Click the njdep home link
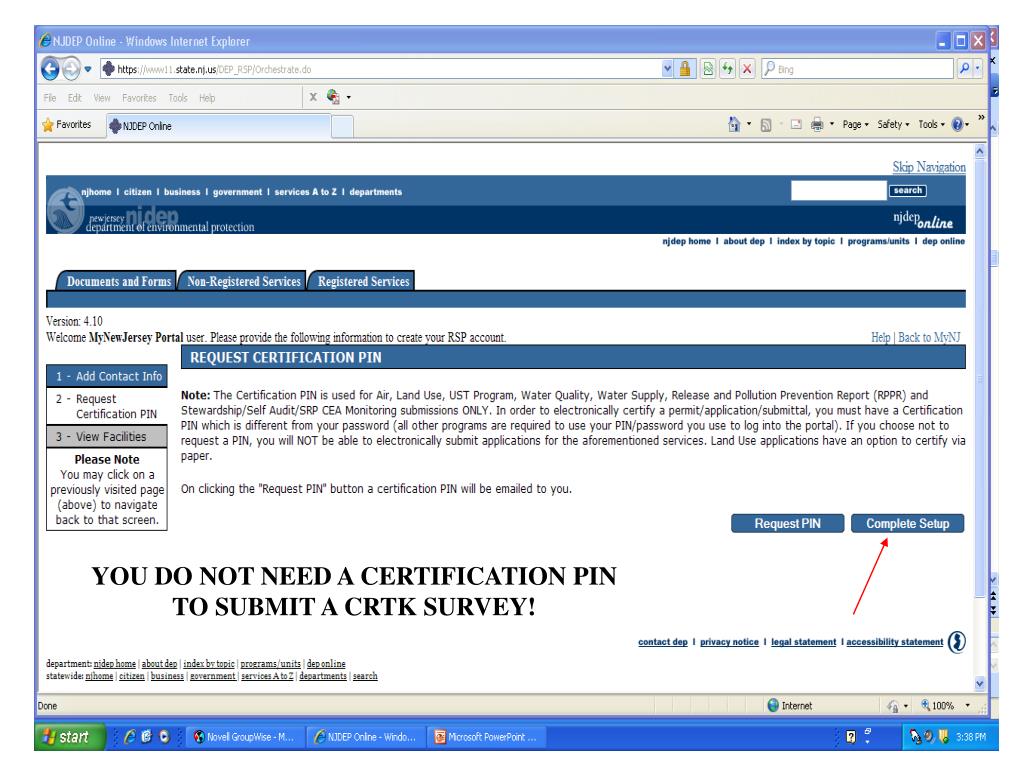Viewport: 1024px width, 768px height. (x=686, y=241)
